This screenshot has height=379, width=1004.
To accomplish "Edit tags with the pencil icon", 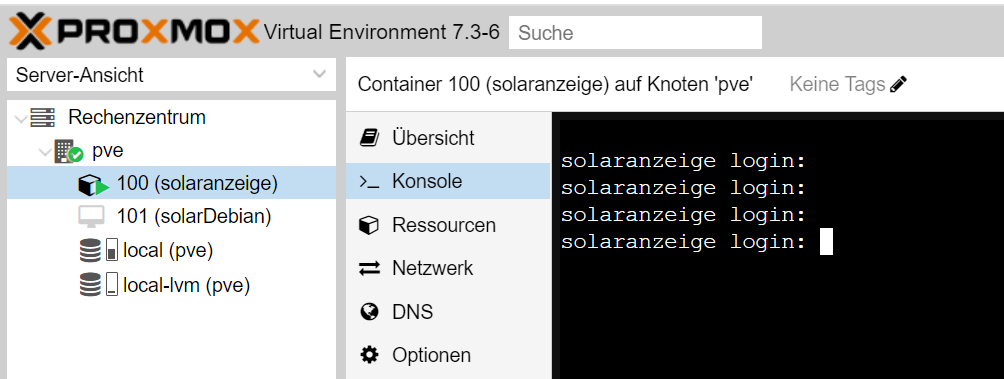I will pos(898,84).
